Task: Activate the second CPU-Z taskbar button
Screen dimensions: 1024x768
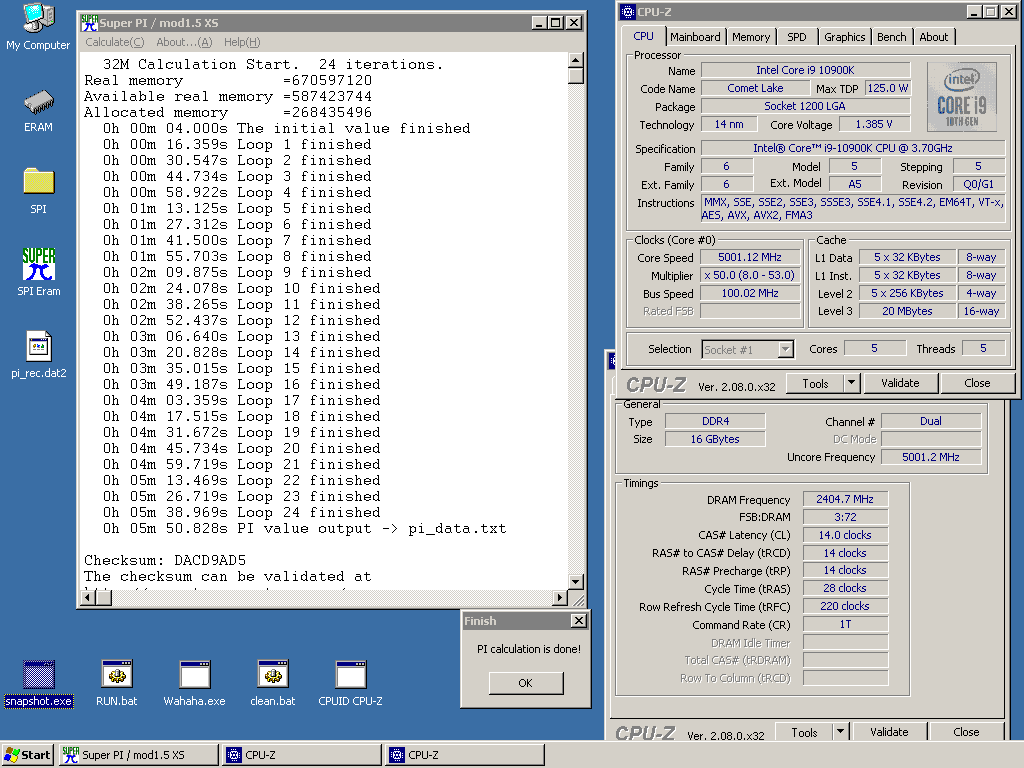Action: point(465,755)
